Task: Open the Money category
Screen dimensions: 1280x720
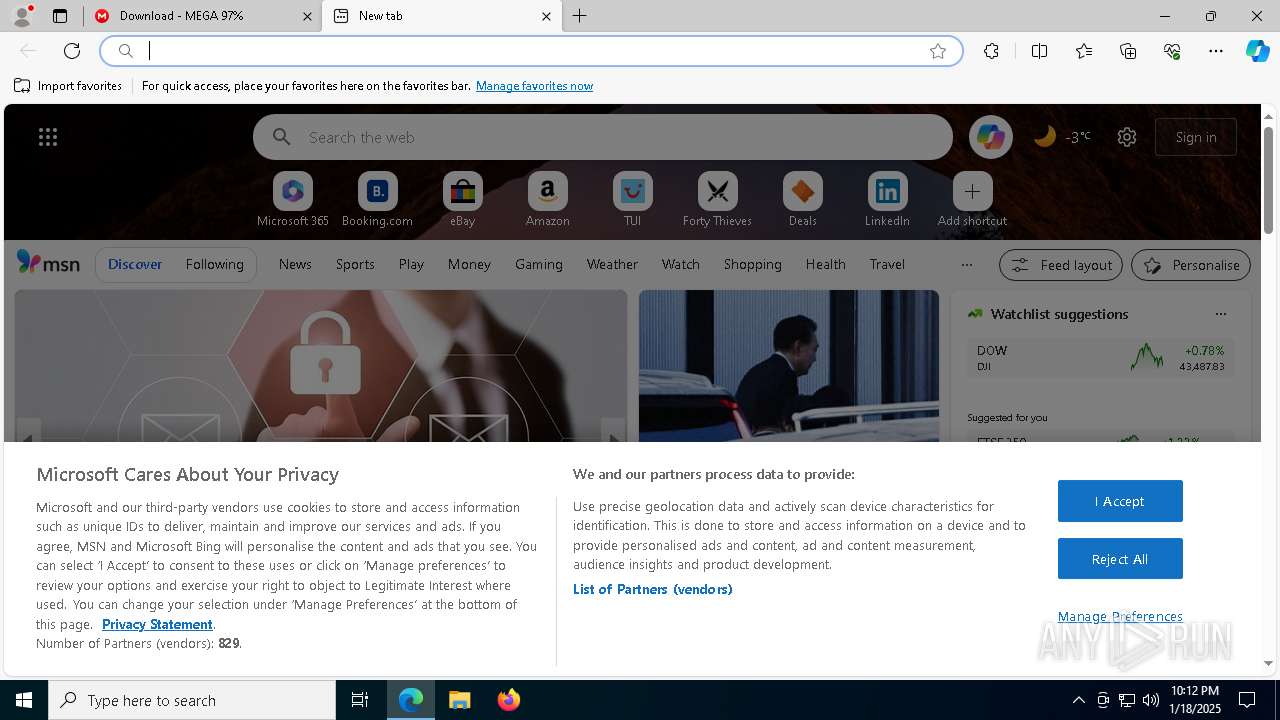Action: pyautogui.click(x=469, y=264)
